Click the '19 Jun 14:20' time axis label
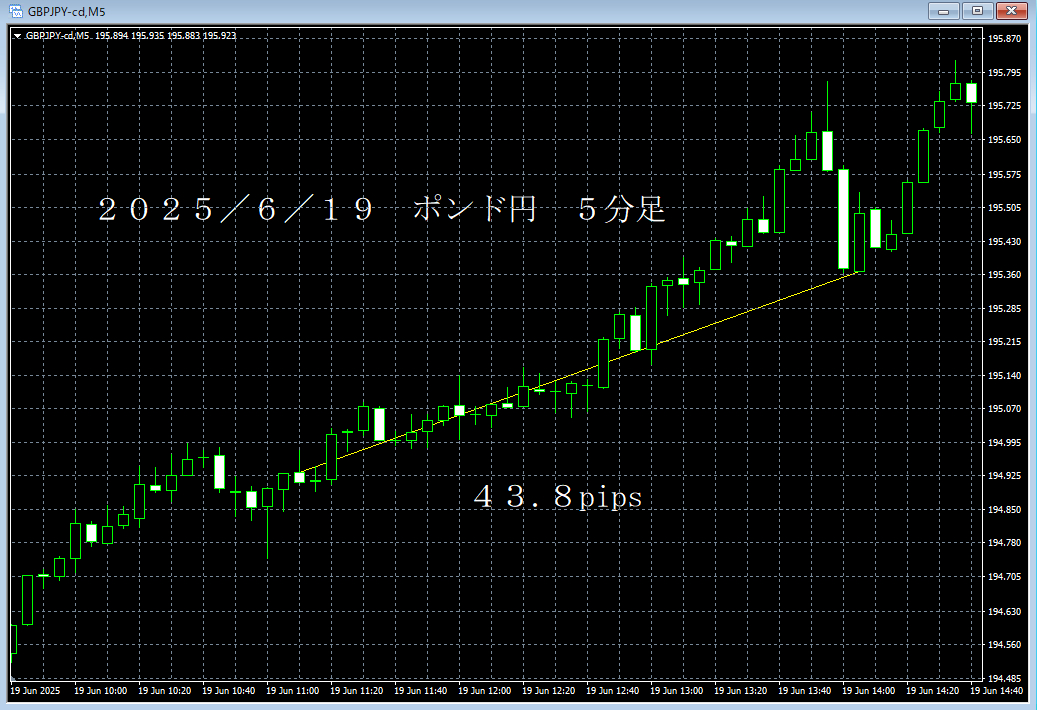Image resolution: width=1037 pixels, height=710 pixels. click(x=933, y=691)
